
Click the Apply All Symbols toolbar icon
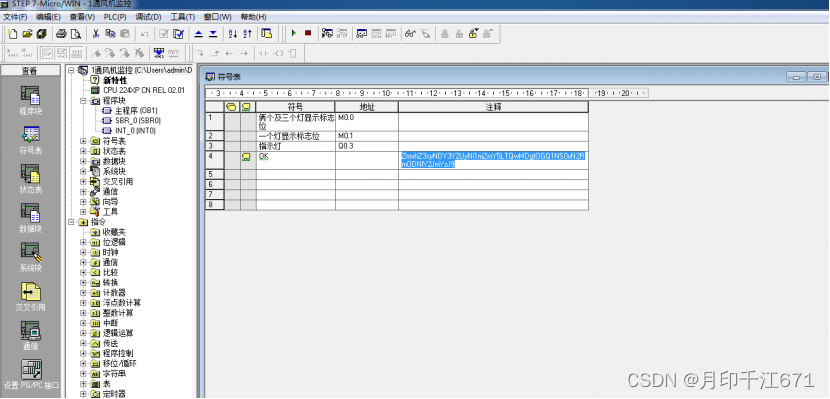tap(159, 53)
